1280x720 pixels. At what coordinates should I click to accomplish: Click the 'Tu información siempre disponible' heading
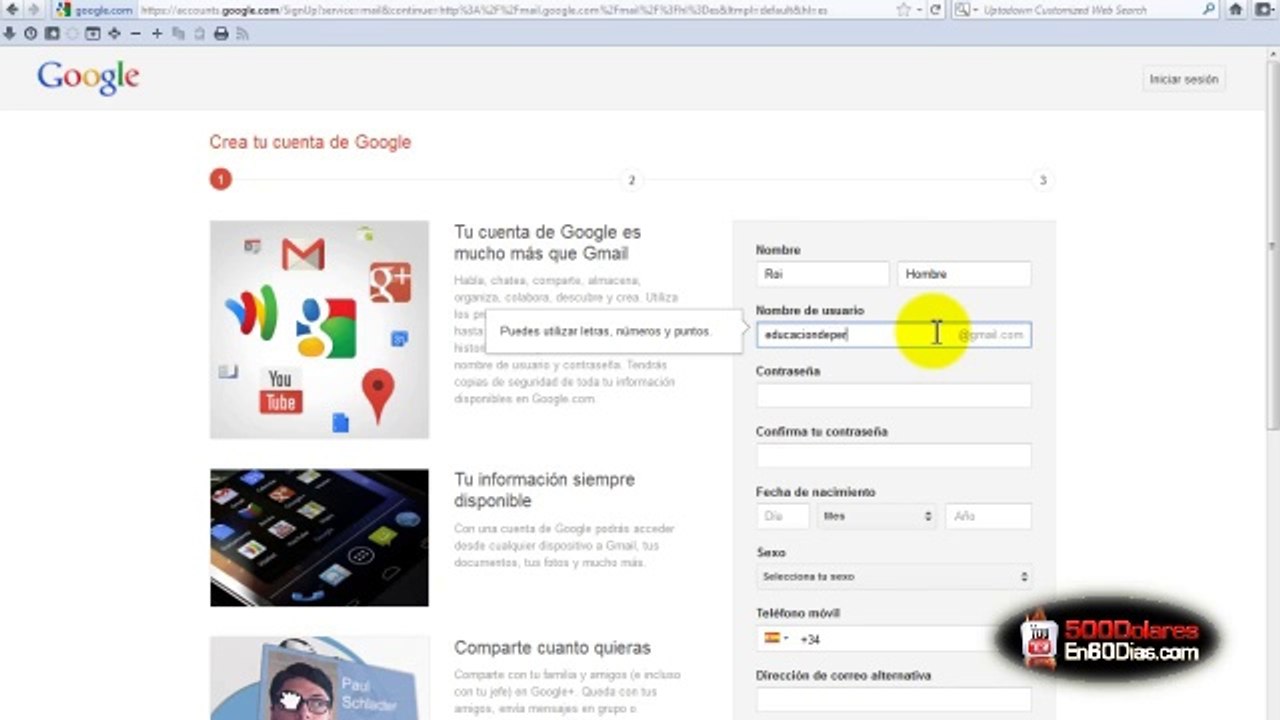pyautogui.click(x=544, y=490)
